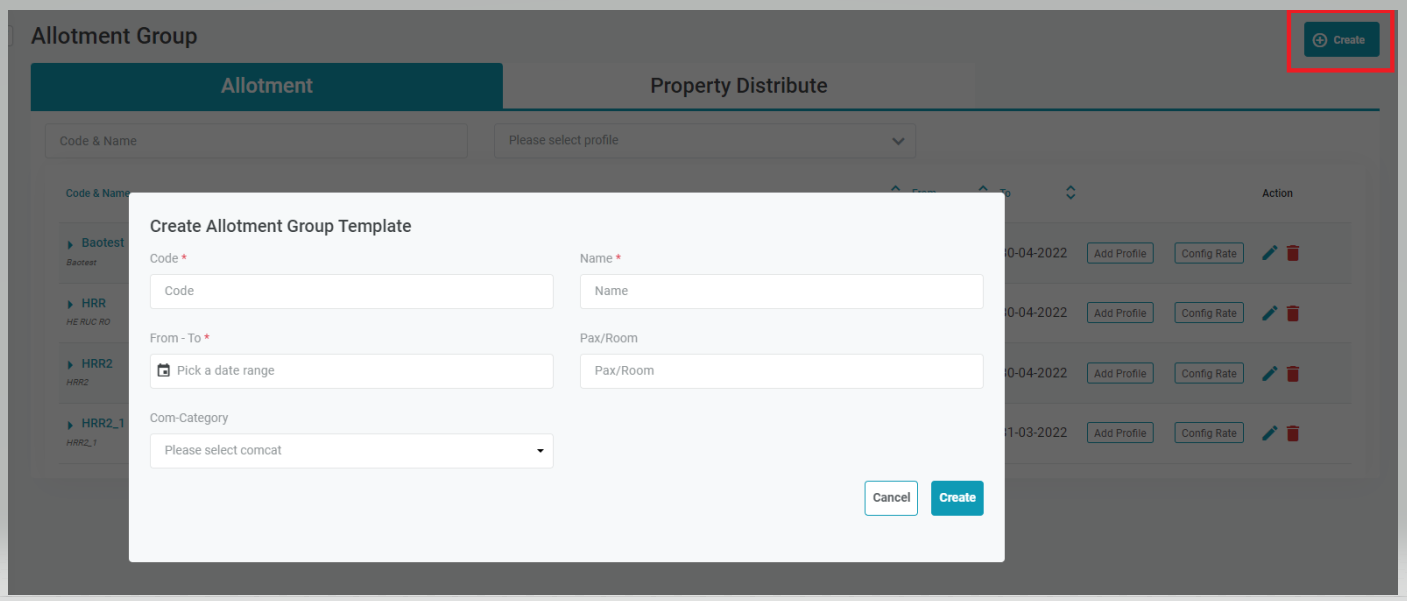Click the trash icon in HRR row
Screen dimensions: 1407x601
pos(1293,313)
